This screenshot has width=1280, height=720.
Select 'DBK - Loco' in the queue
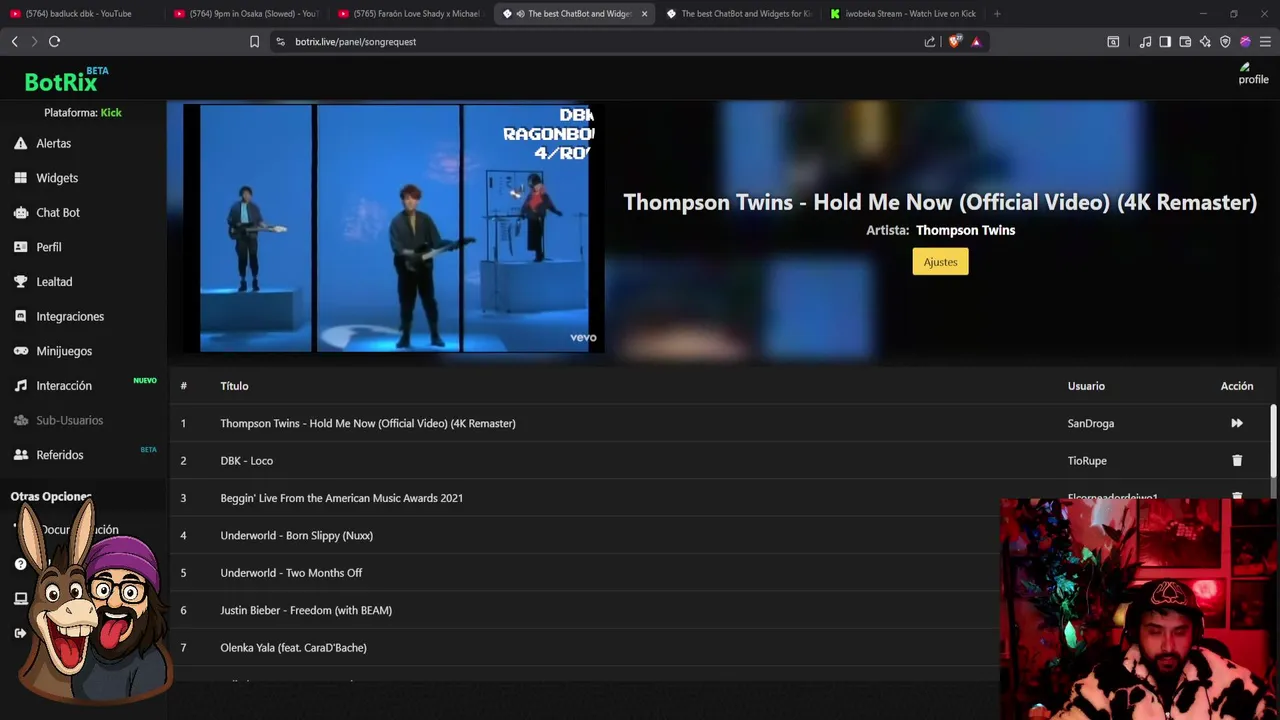click(x=247, y=461)
